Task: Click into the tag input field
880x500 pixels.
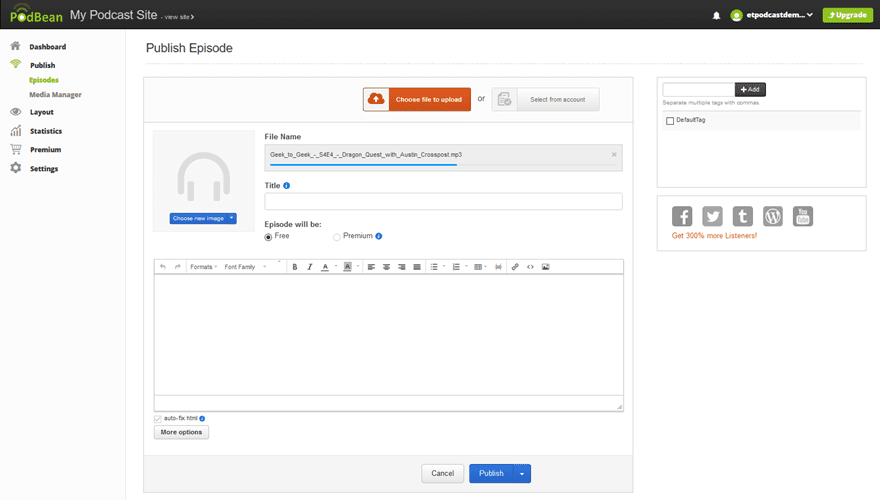Action: [699, 89]
